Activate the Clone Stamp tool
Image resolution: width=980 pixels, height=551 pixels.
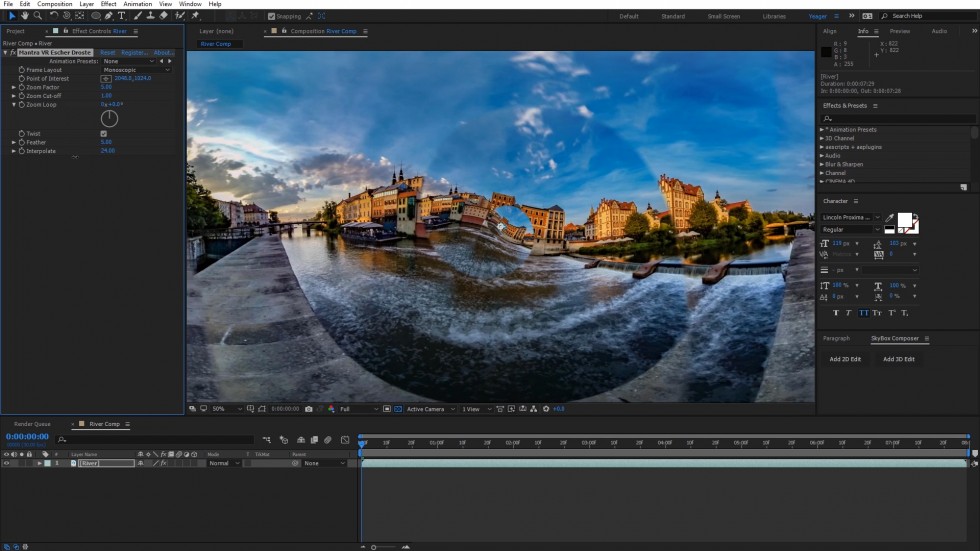[x=150, y=16]
